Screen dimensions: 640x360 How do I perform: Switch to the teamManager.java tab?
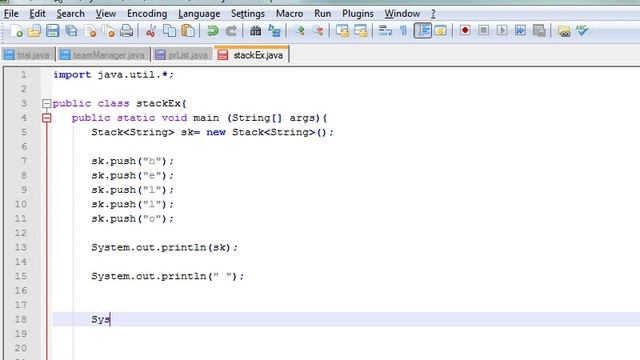(103, 55)
